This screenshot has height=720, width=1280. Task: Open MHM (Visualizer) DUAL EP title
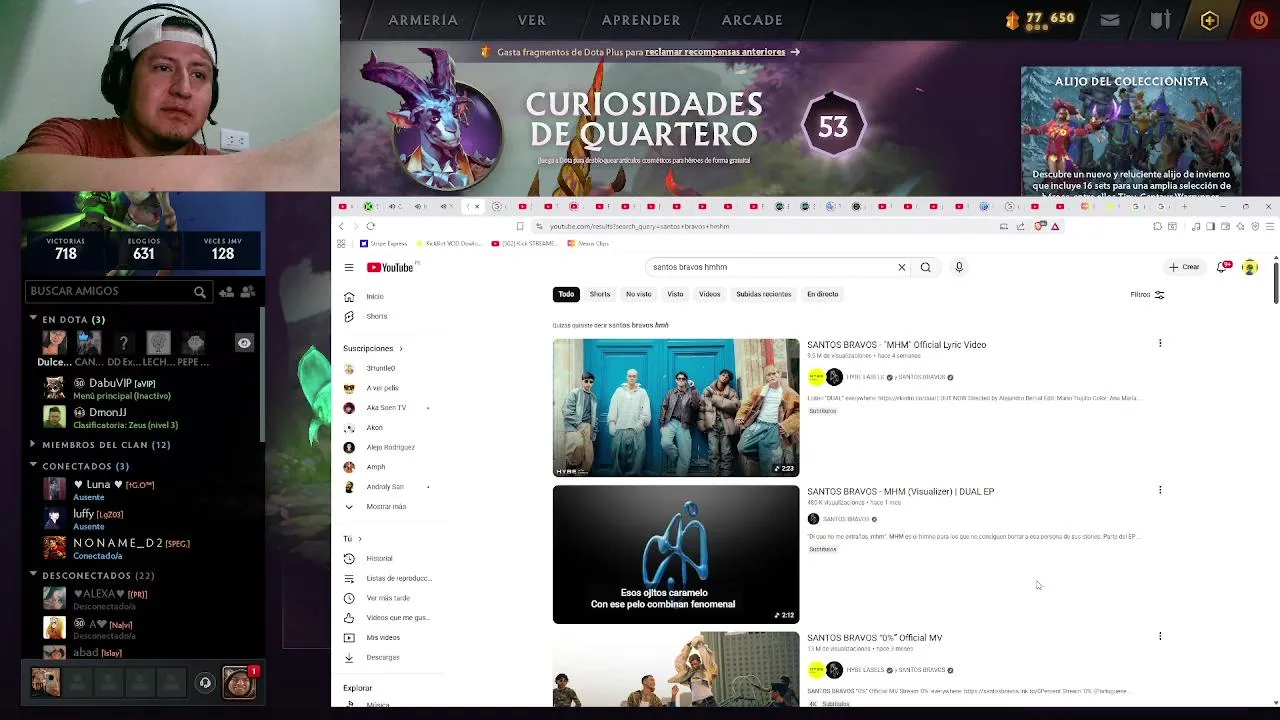tap(900, 491)
